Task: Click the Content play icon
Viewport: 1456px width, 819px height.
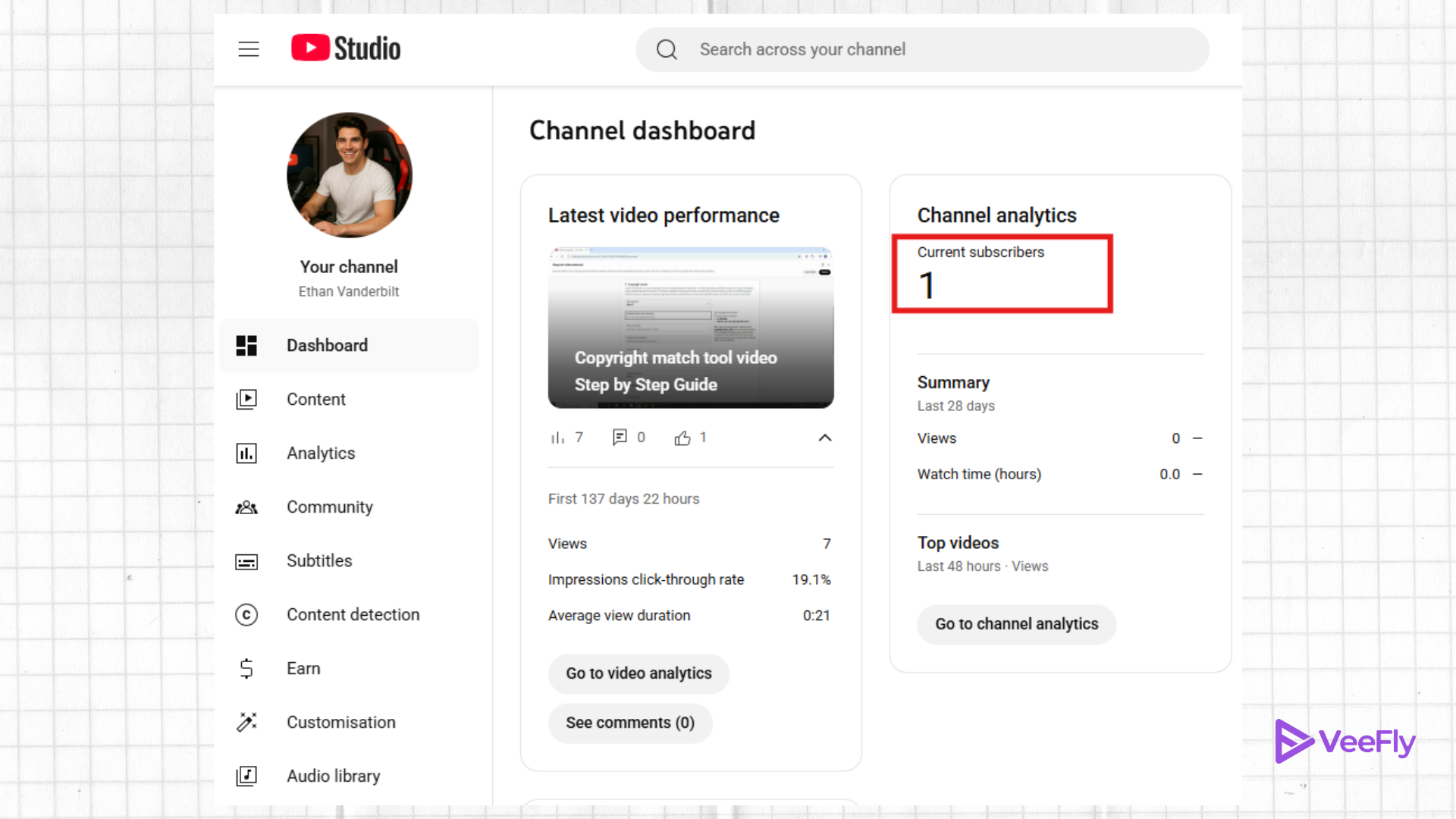Action: pos(246,400)
